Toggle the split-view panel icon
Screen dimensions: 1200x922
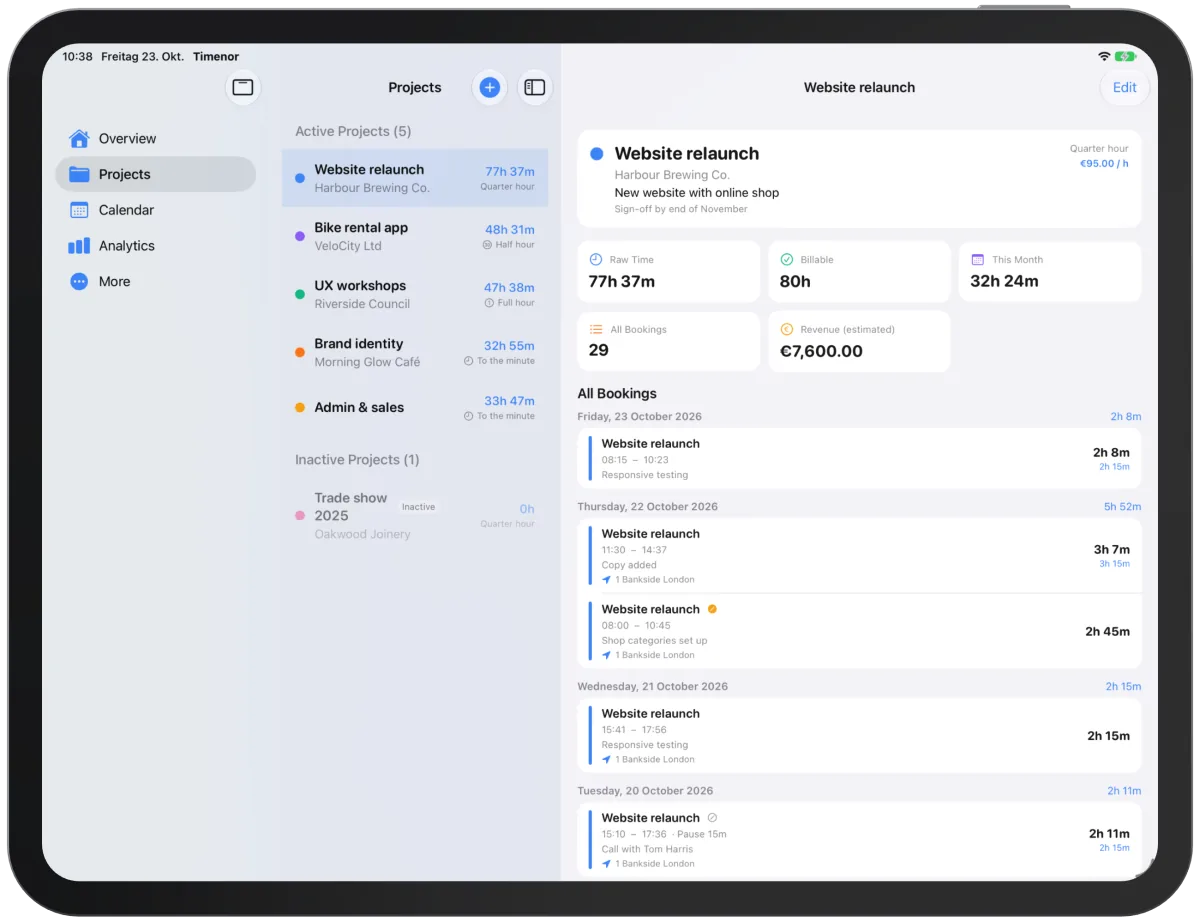pyautogui.click(x=535, y=87)
